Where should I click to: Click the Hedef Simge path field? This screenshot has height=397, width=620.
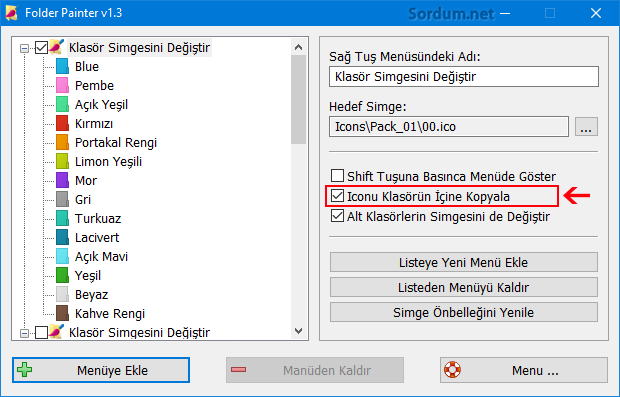(x=449, y=127)
